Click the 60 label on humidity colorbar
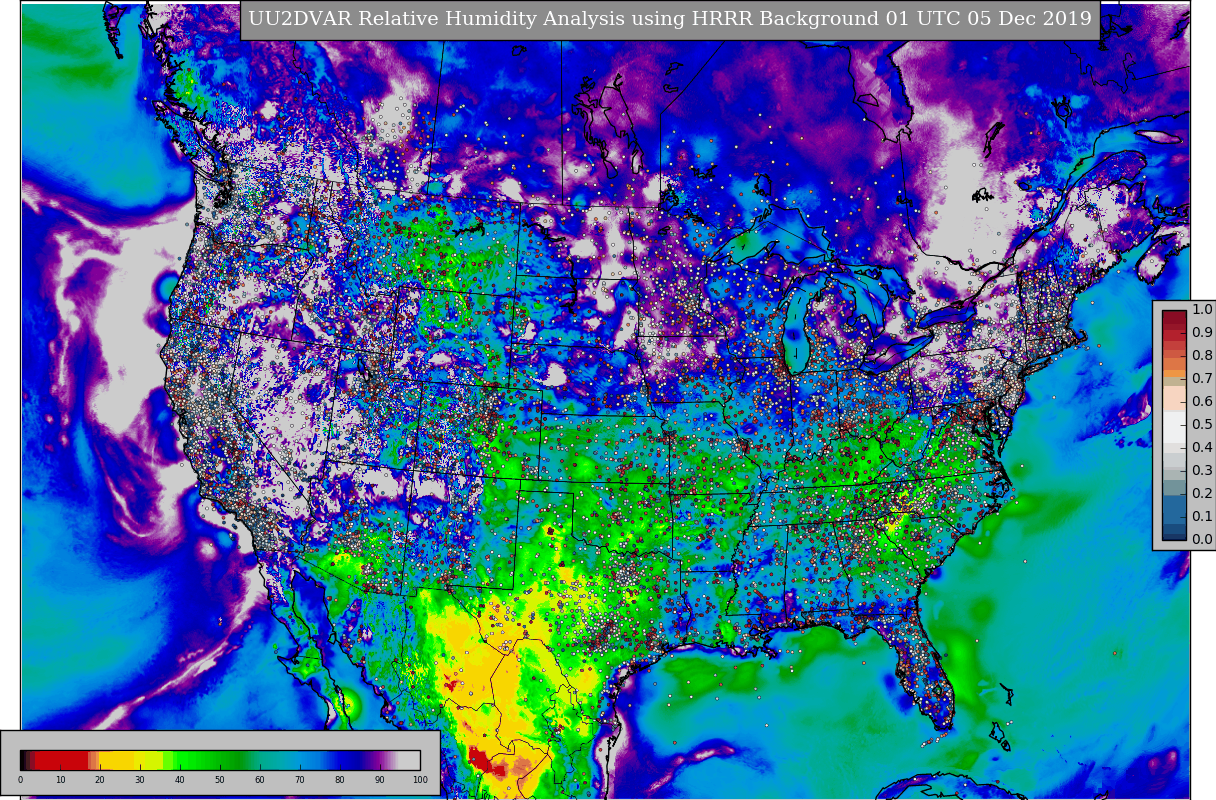 260,779
